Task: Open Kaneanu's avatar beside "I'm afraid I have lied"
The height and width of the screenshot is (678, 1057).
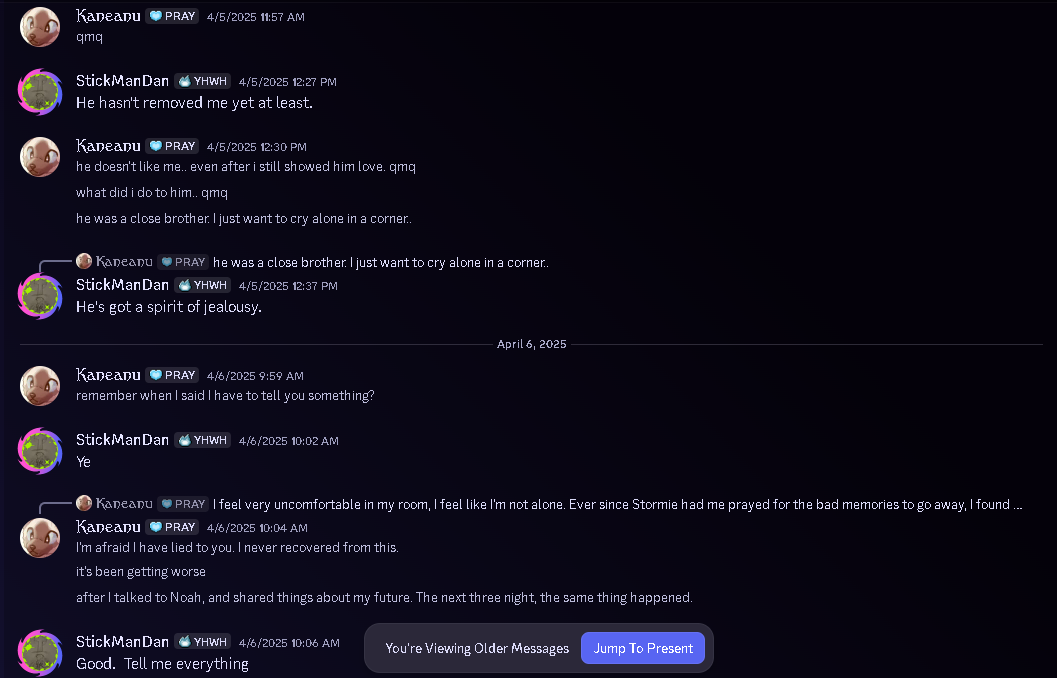Action: tap(40, 538)
